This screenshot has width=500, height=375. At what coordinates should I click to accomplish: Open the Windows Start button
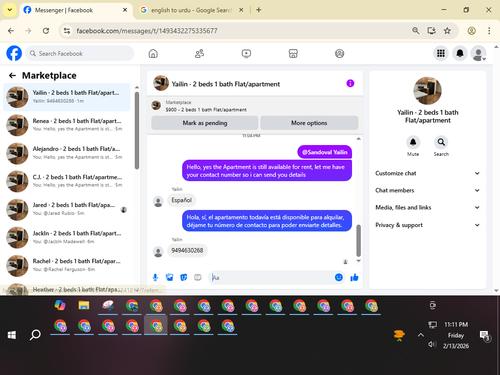pyautogui.click(x=12, y=335)
